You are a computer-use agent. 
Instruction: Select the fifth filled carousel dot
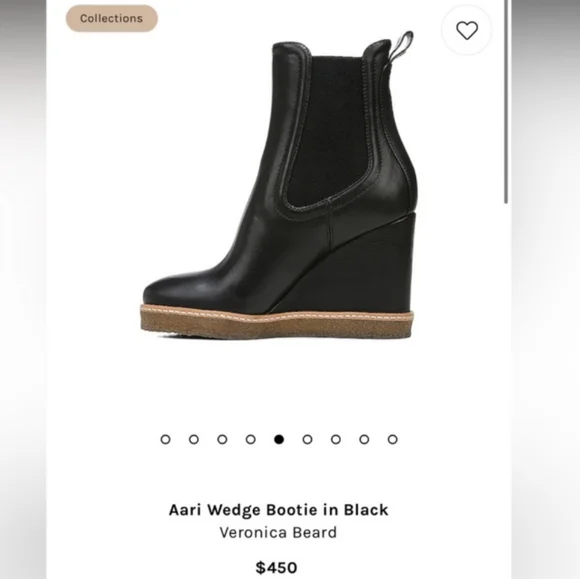click(279, 439)
